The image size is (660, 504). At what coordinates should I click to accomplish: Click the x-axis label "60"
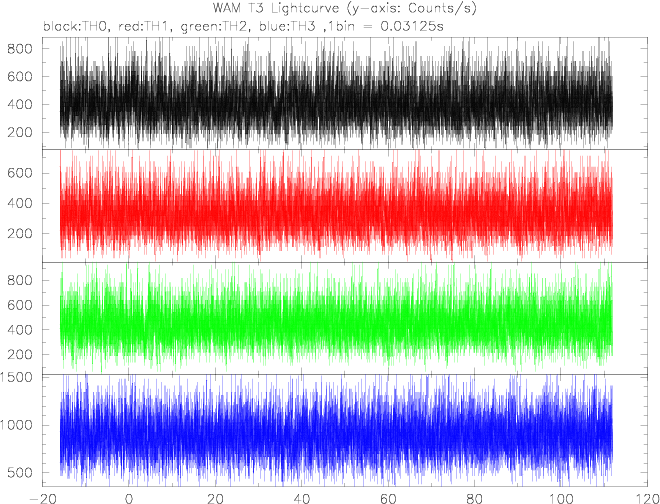389,498
